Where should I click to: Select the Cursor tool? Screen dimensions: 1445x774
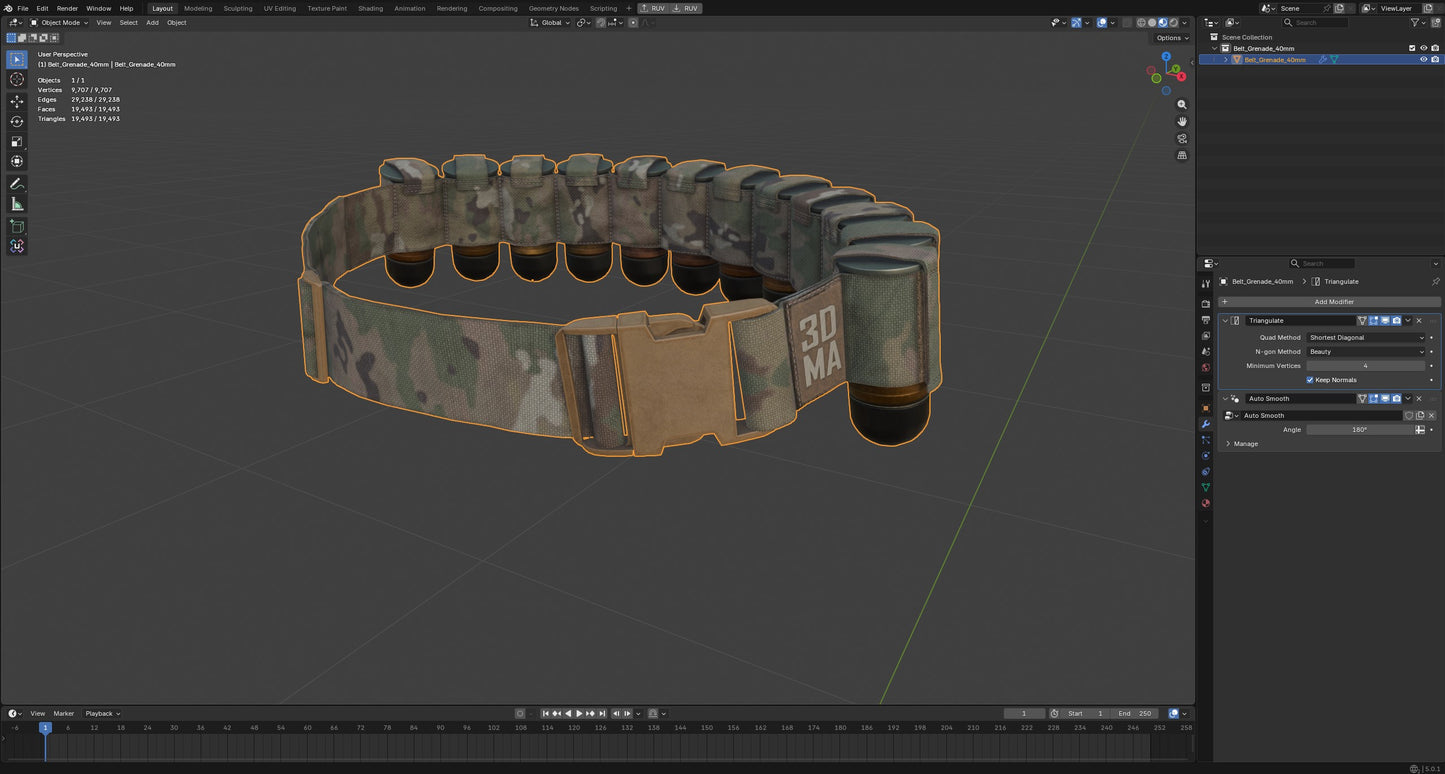click(17, 79)
